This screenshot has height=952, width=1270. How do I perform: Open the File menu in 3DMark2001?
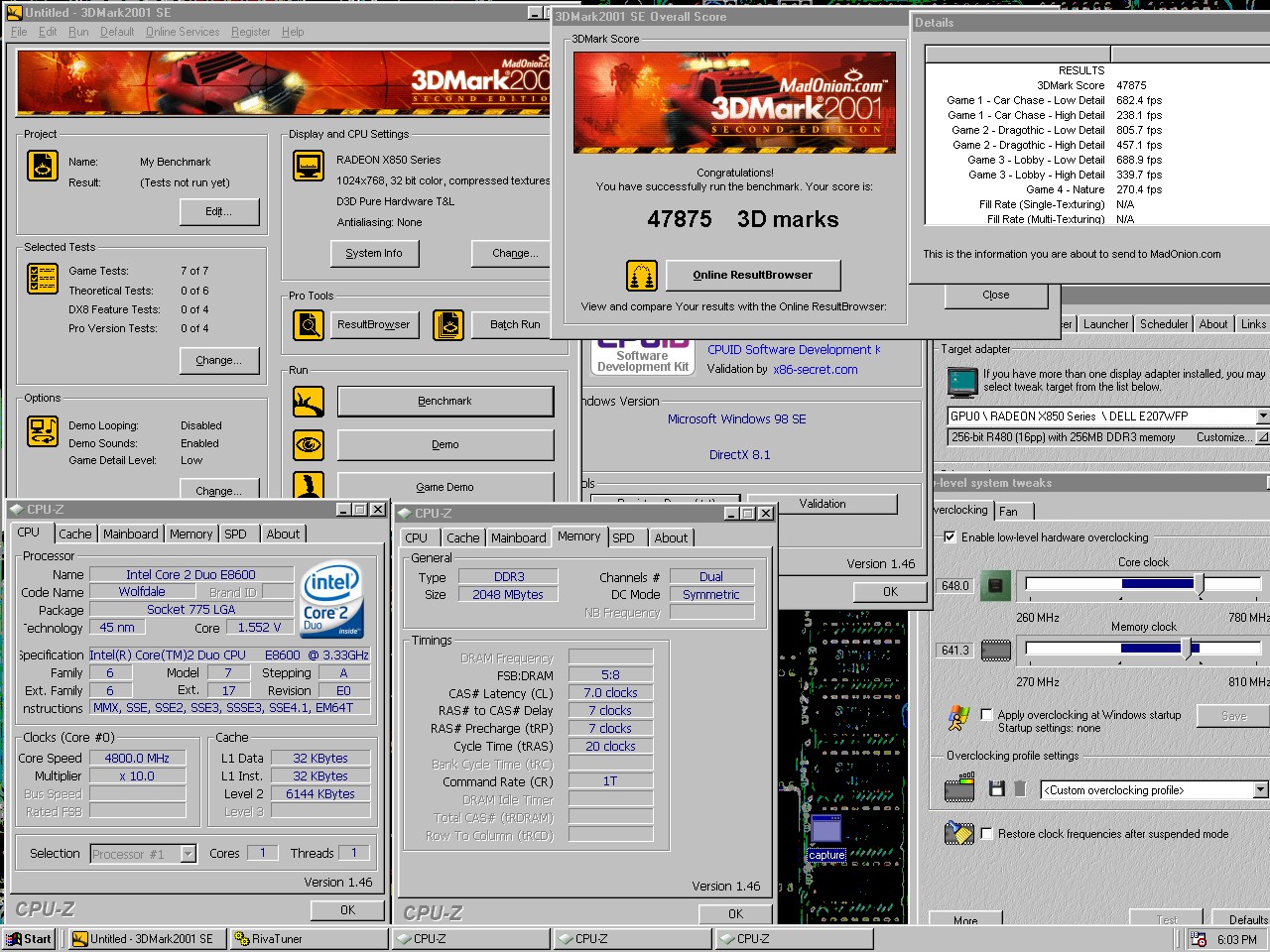[19, 32]
